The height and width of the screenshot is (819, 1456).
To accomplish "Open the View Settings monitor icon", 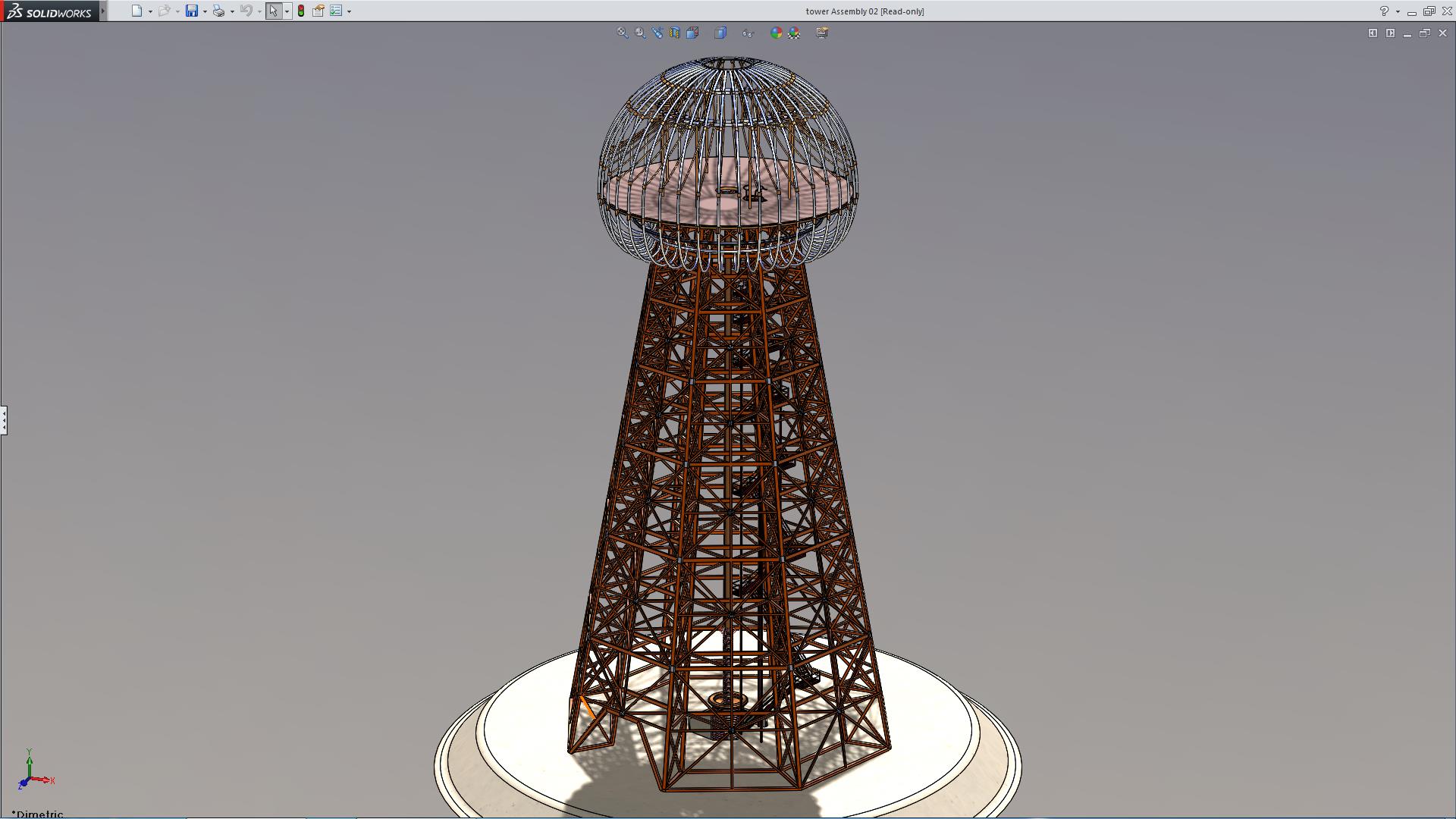I will pyautogui.click(x=822, y=33).
